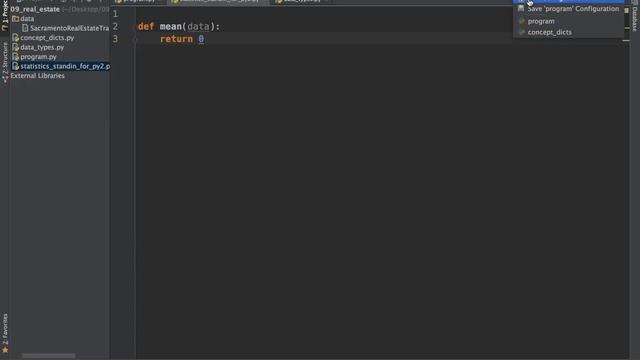The width and height of the screenshot is (640, 360).
Task: Select data_types.py in project tree
Action: point(42,47)
